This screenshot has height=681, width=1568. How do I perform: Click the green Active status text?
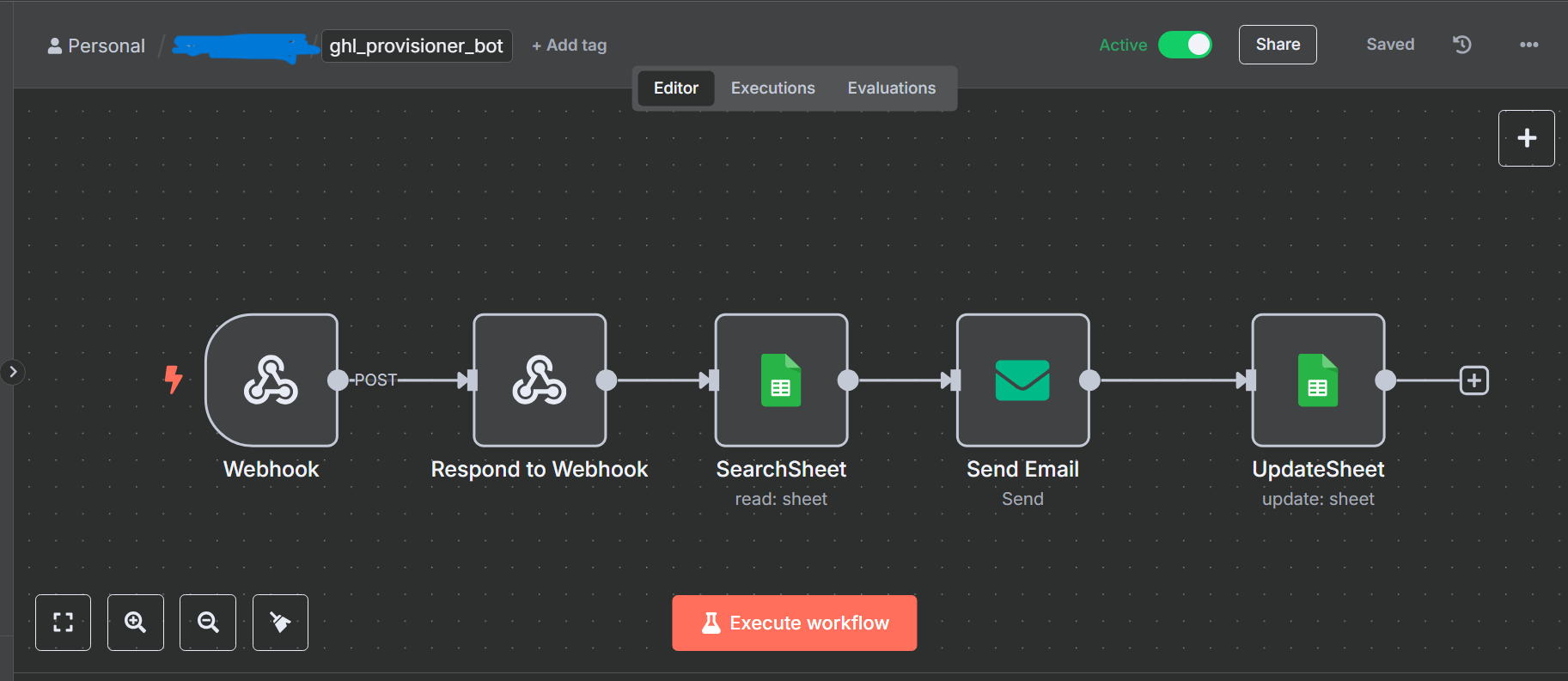(1123, 45)
